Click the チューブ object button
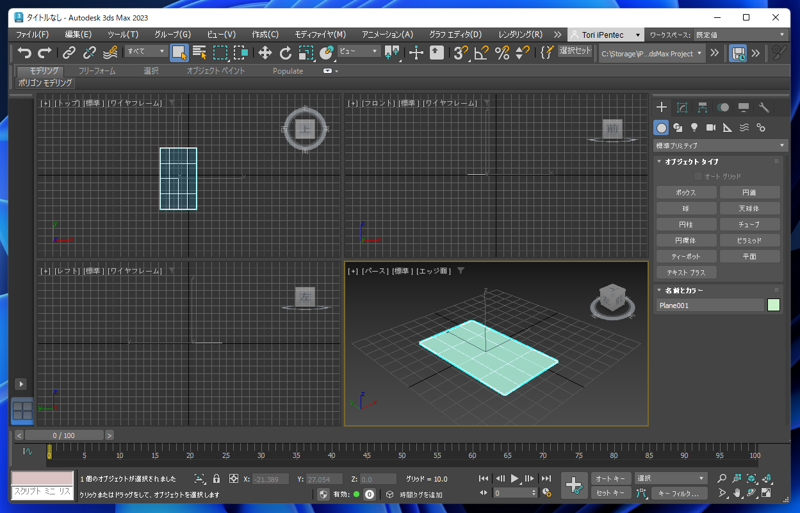 (x=749, y=224)
